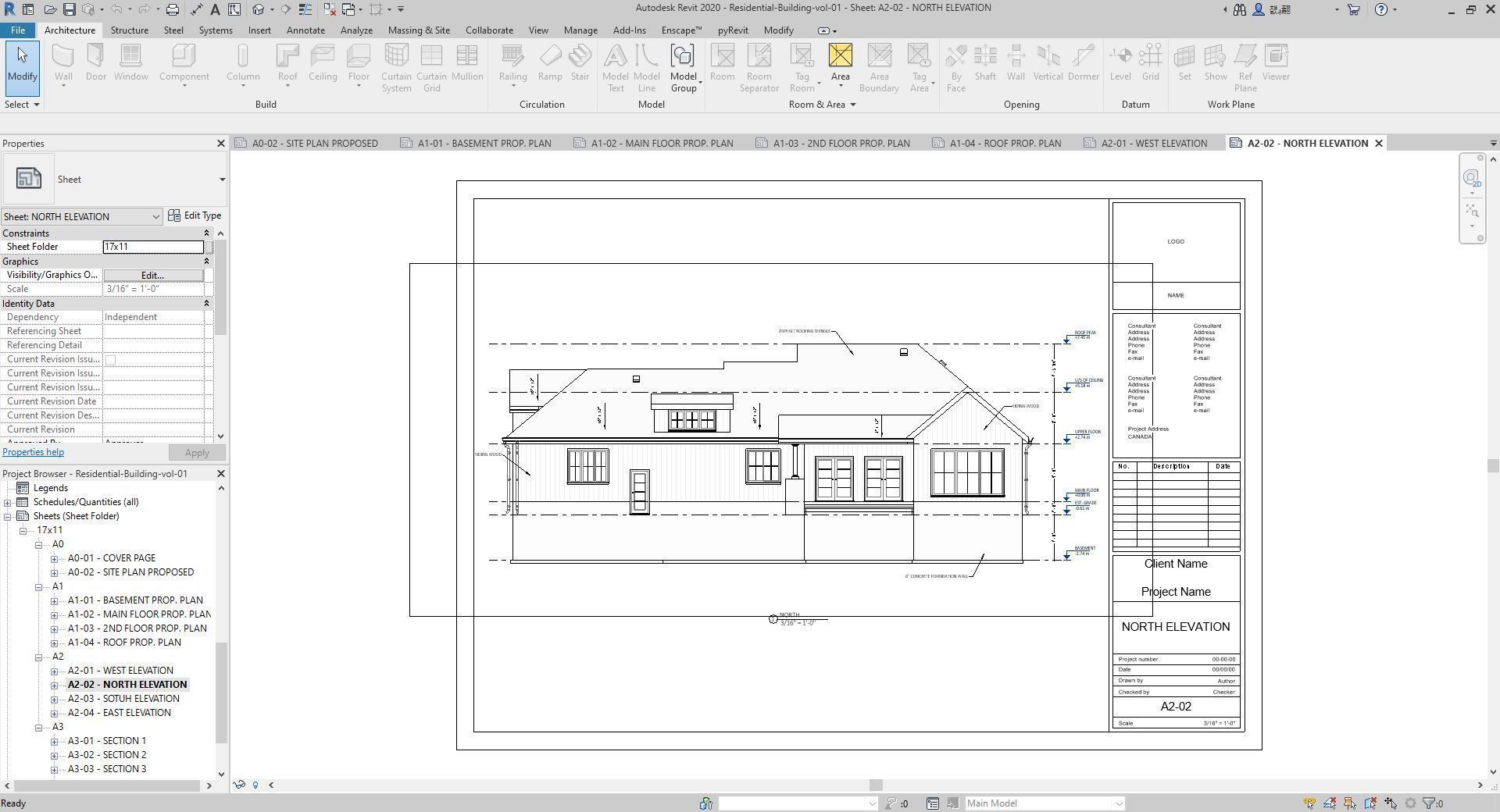The width and height of the screenshot is (1500, 812).
Task: Choose the Model Text tool
Action: click(616, 68)
